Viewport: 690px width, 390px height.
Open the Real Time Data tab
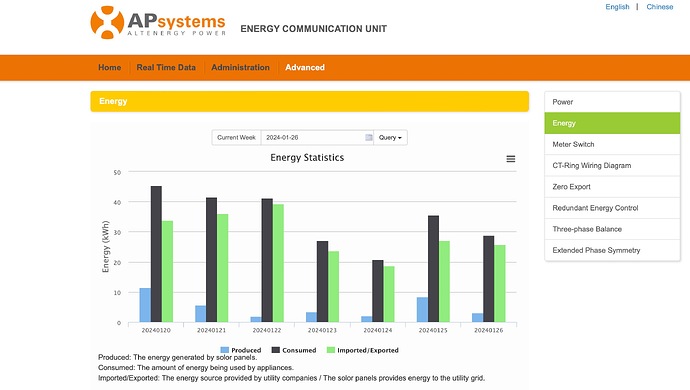[166, 67]
